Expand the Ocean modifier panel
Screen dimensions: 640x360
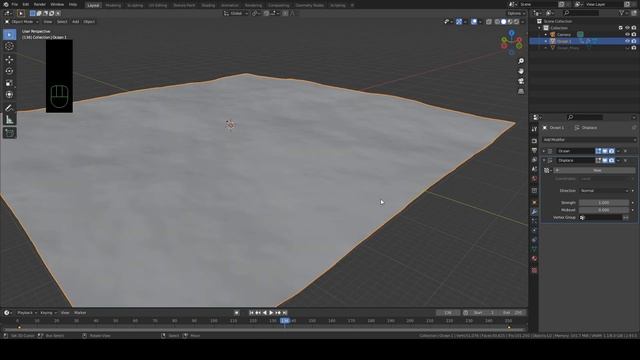[544, 151]
